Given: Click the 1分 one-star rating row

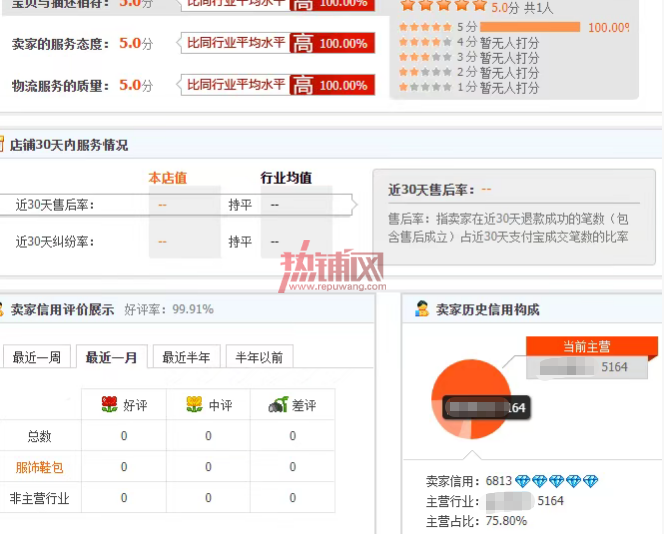Looking at the screenshot, I should pyautogui.click(x=469, y=88).
